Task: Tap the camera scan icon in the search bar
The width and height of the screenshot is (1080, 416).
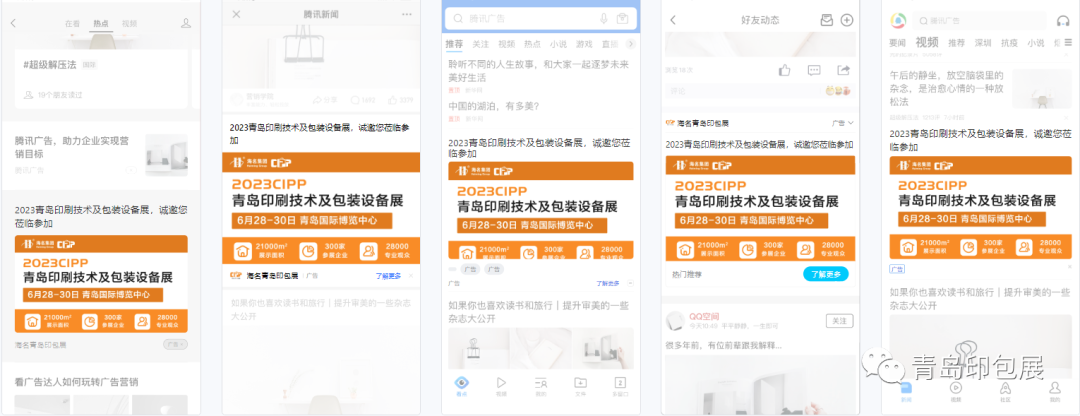Action: click(623, 19)
